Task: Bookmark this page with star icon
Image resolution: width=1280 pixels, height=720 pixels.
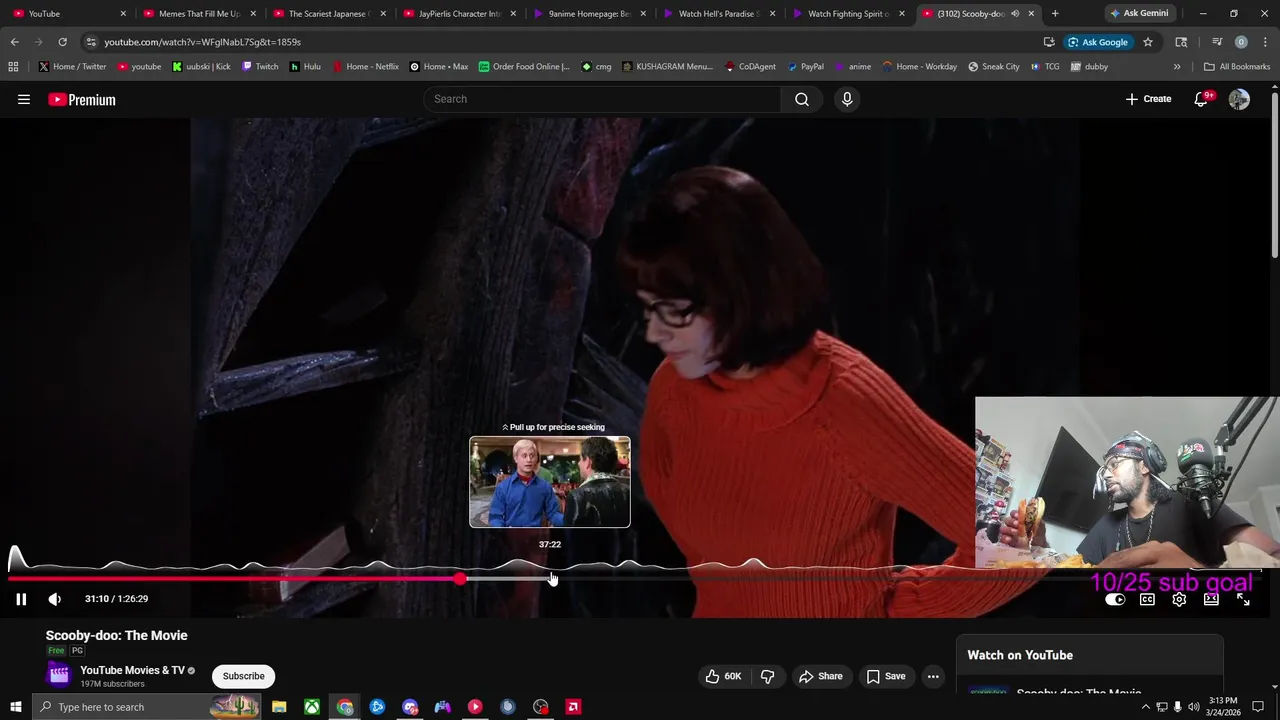Action: point(1148,42)
